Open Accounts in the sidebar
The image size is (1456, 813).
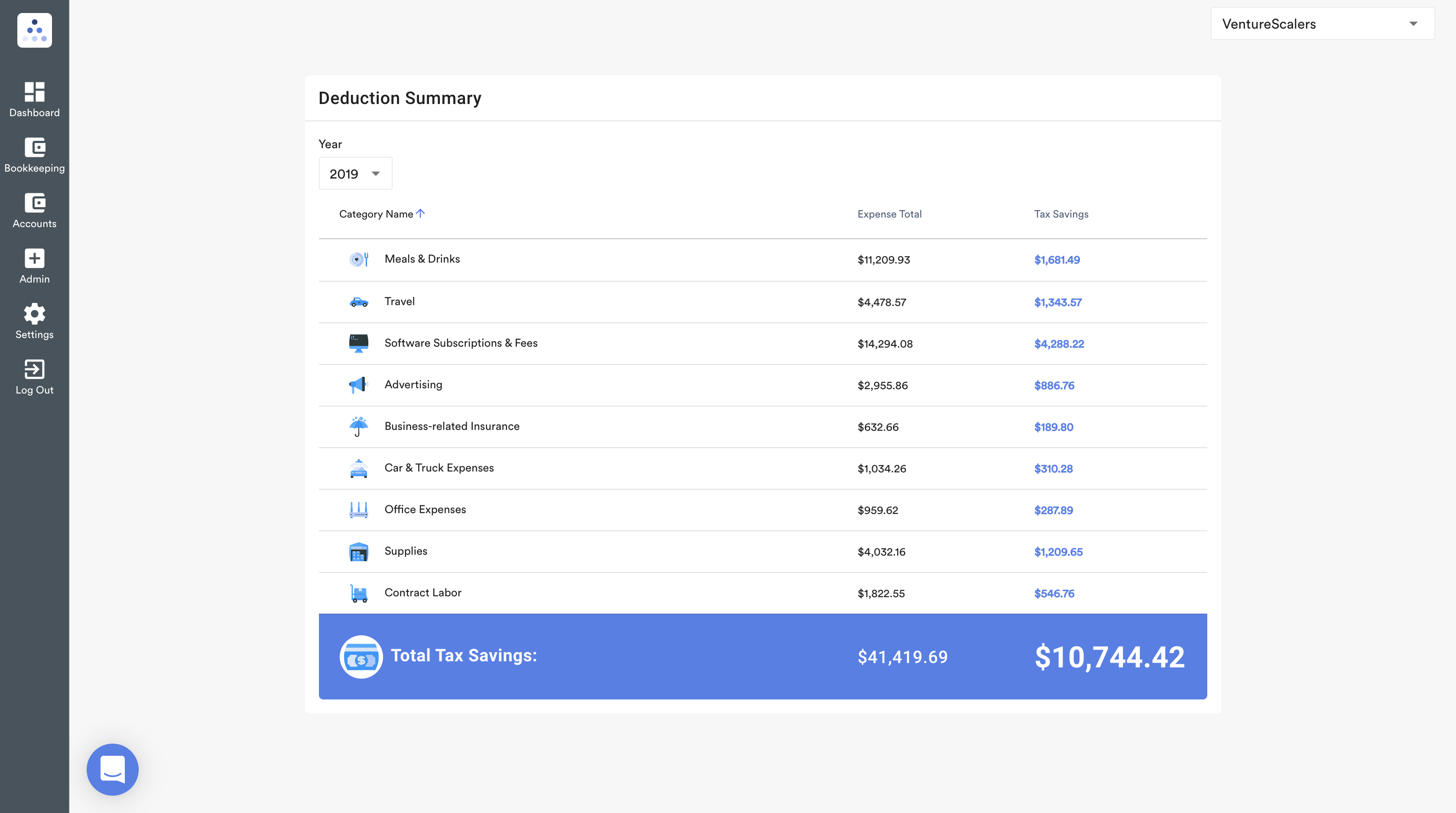[x=35, y=210]
